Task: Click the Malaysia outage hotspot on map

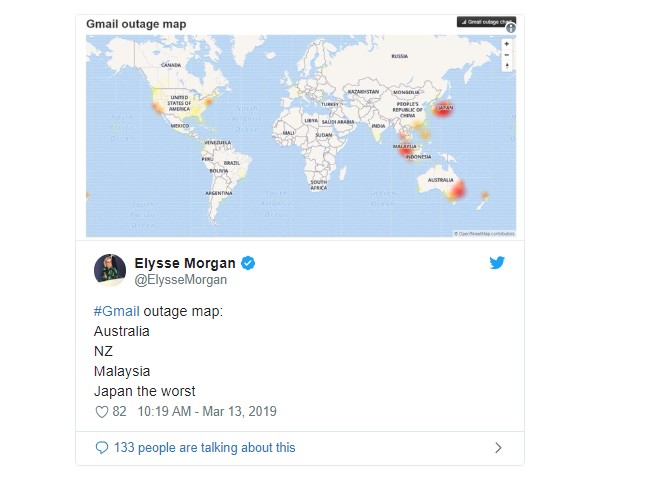Action: click(x=404, y=150)
